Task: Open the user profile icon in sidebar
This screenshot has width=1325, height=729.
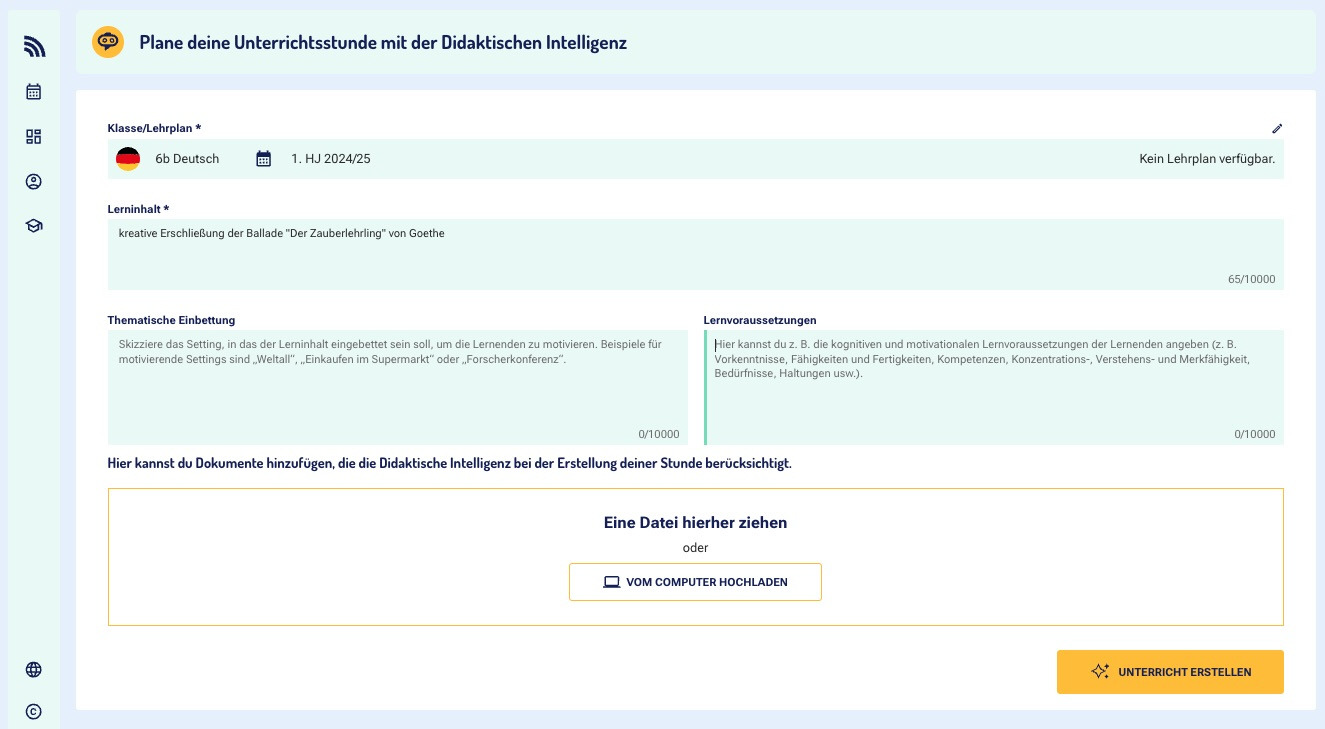Action: pyautogui.click(x=34, y=182)
